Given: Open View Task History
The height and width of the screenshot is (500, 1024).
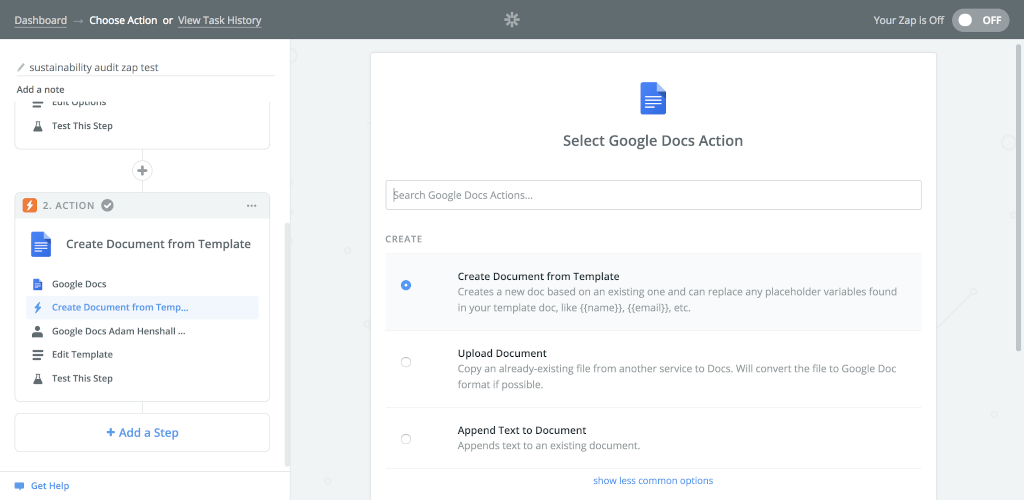Looking at the screenshot, I should click(x=219, y=20).
